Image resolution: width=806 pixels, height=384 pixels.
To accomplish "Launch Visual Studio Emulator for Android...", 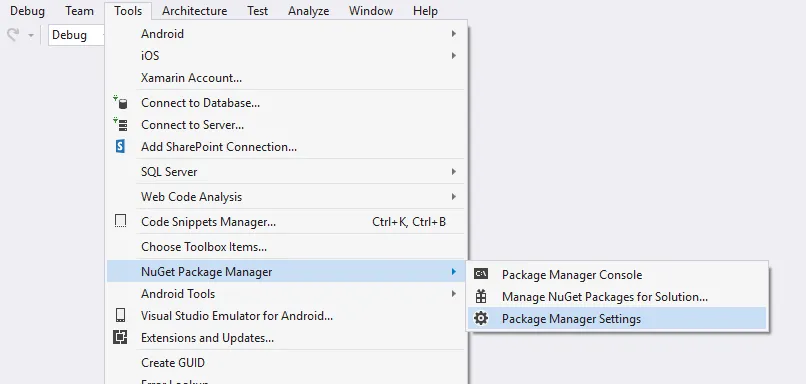I will [286, 316].
